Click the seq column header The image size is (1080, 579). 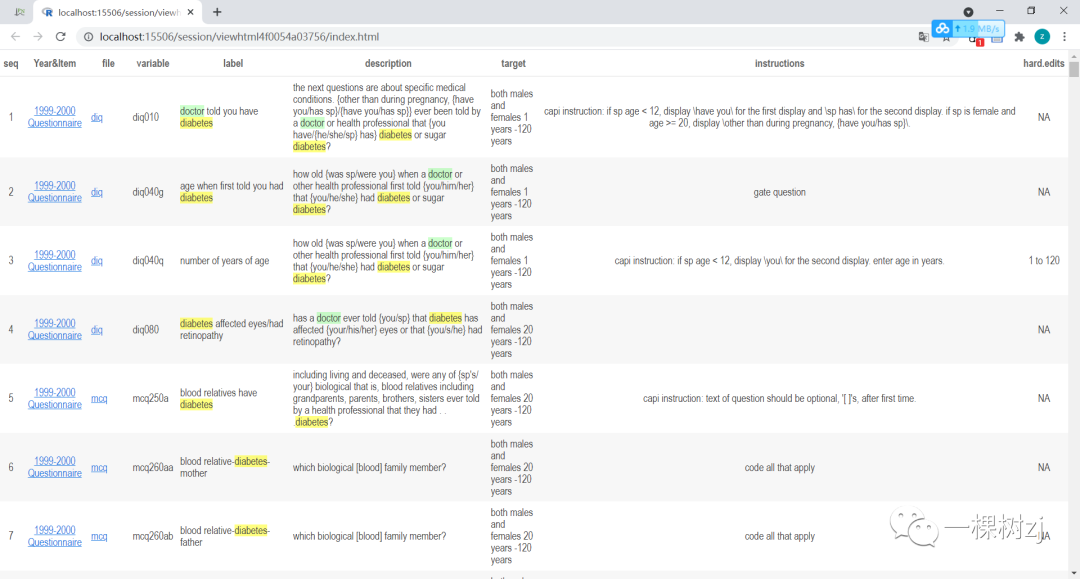click(11, 63)
